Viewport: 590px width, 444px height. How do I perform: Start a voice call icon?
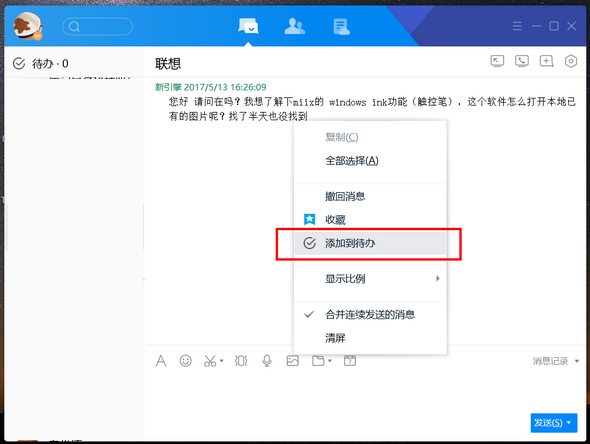point(522,61)
